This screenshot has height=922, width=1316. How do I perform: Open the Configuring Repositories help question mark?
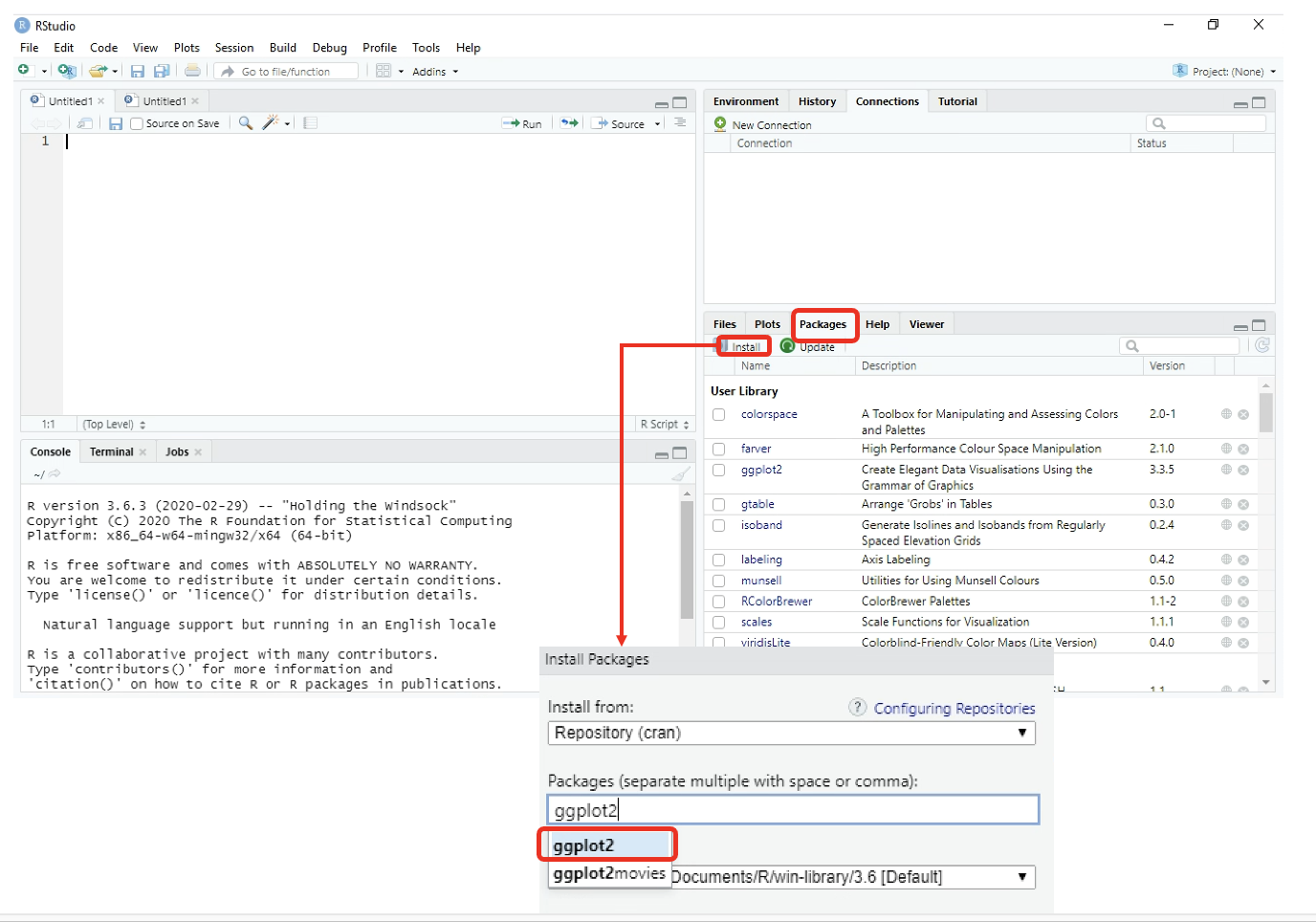tap(858, 707)
